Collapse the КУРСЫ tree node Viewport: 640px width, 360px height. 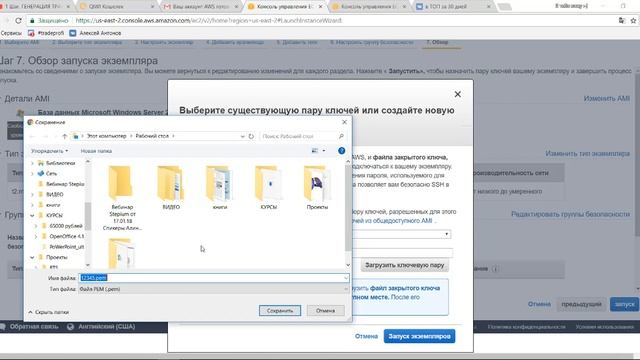point(32,216)
